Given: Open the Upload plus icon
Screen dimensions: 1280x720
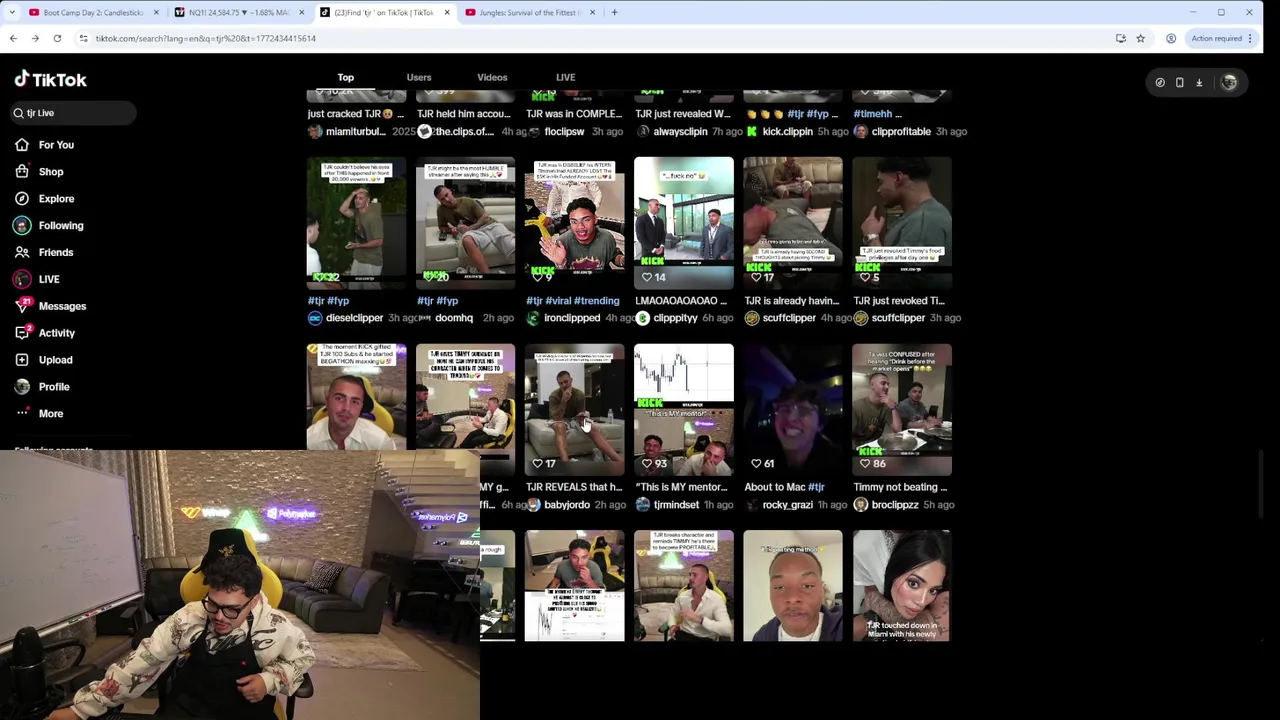Looking at the screenshot, I should (22, 360).
